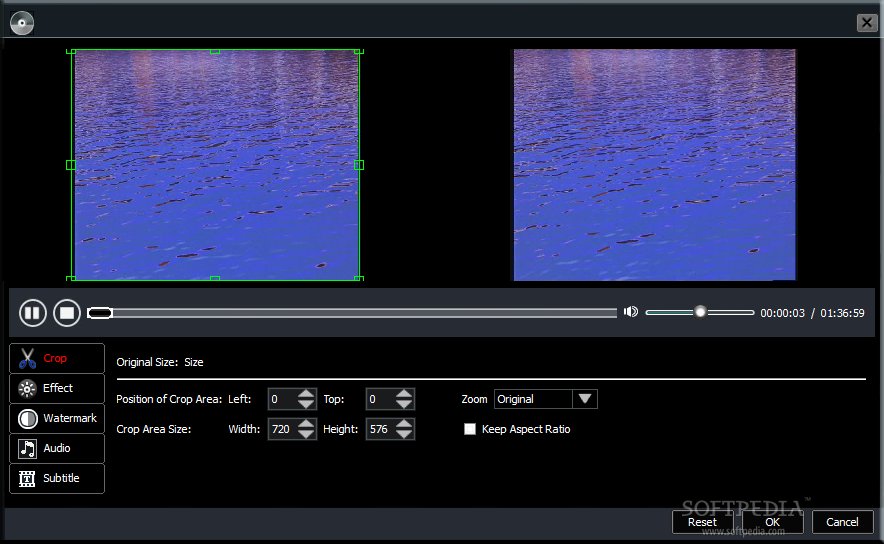
Task: Click the middle of the playback progress track
Action: (x=352, y=313)
